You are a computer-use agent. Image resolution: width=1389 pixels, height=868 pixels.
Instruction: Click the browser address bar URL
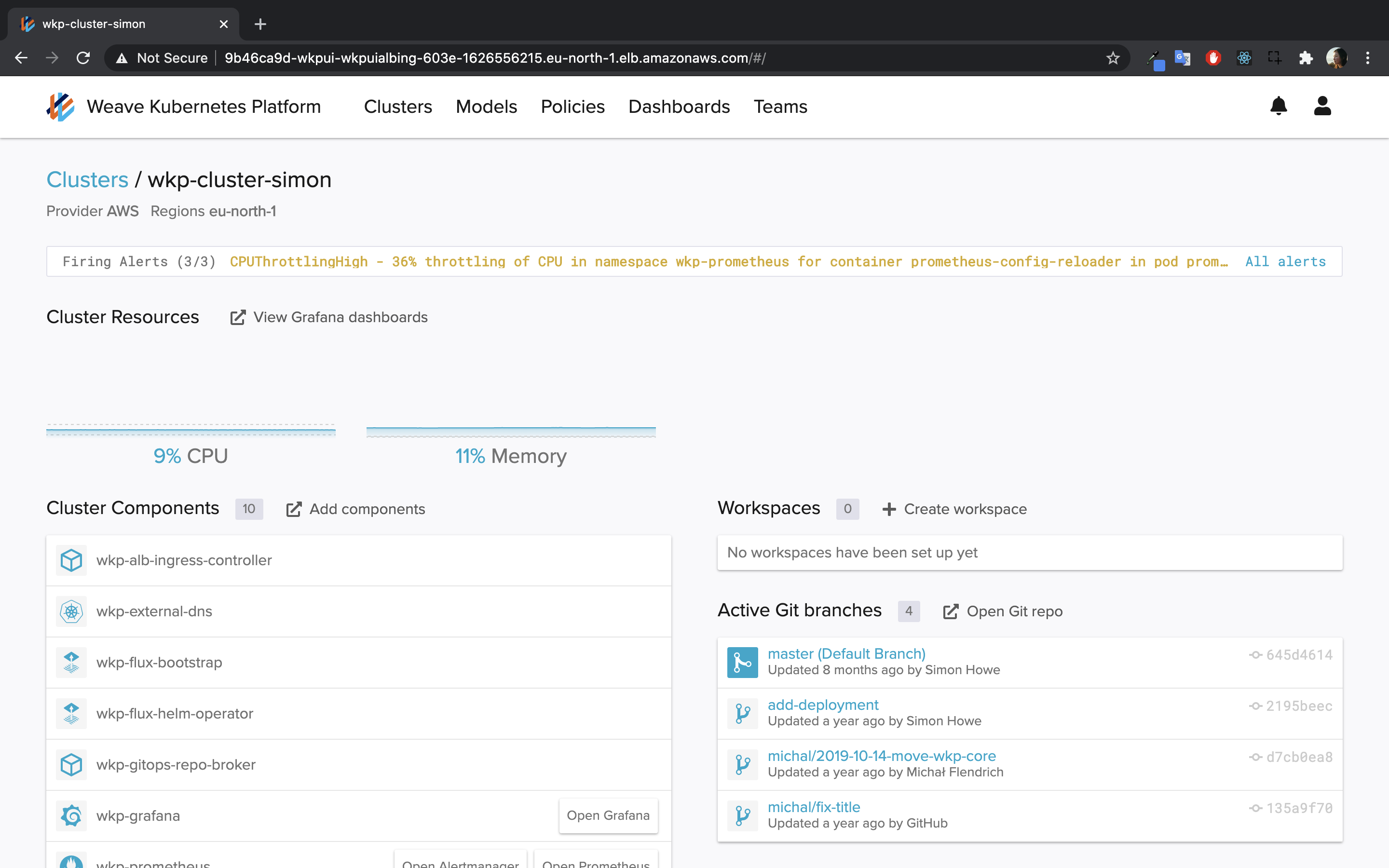pos(495,58)
